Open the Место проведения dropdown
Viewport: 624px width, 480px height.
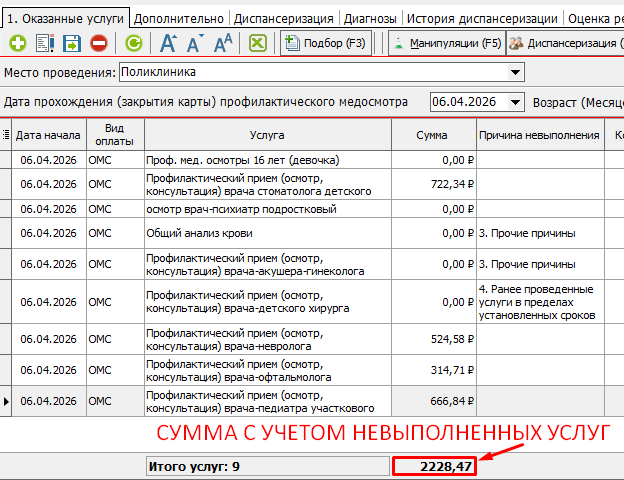tap(516, 72)
